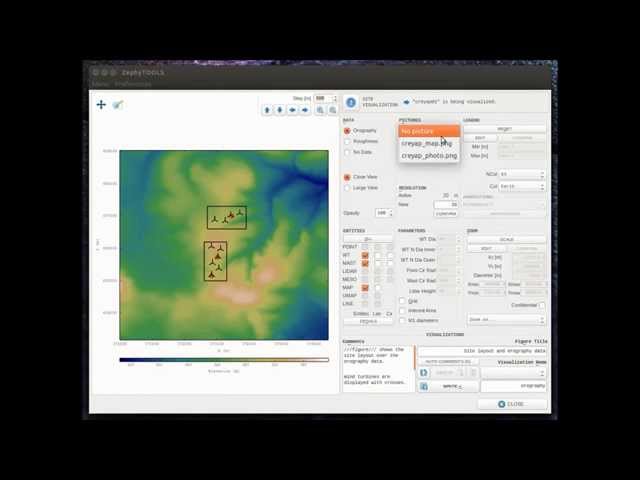Viewport: 640px width, 480px height.
Task: Click the Entities REDRAW button
Action: tap(369, 322)
